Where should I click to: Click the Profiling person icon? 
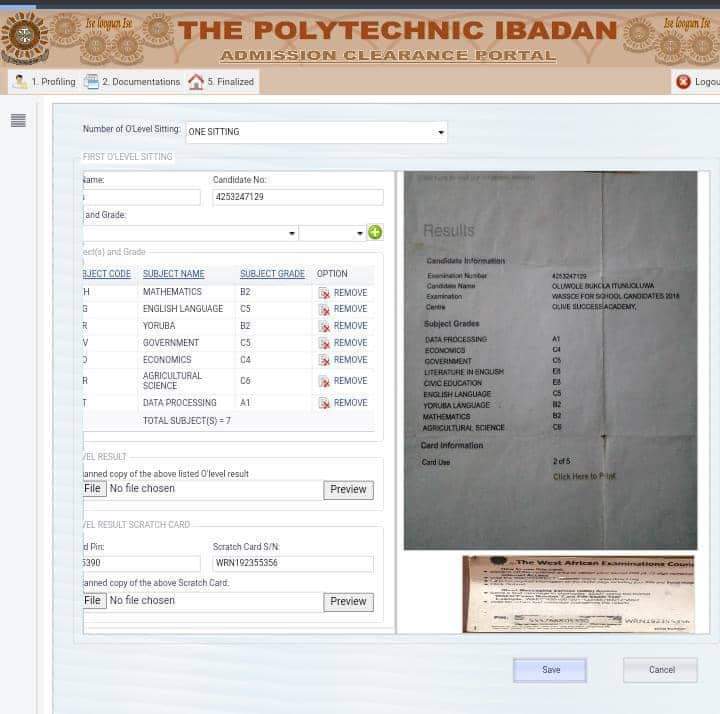click(20, 82)
